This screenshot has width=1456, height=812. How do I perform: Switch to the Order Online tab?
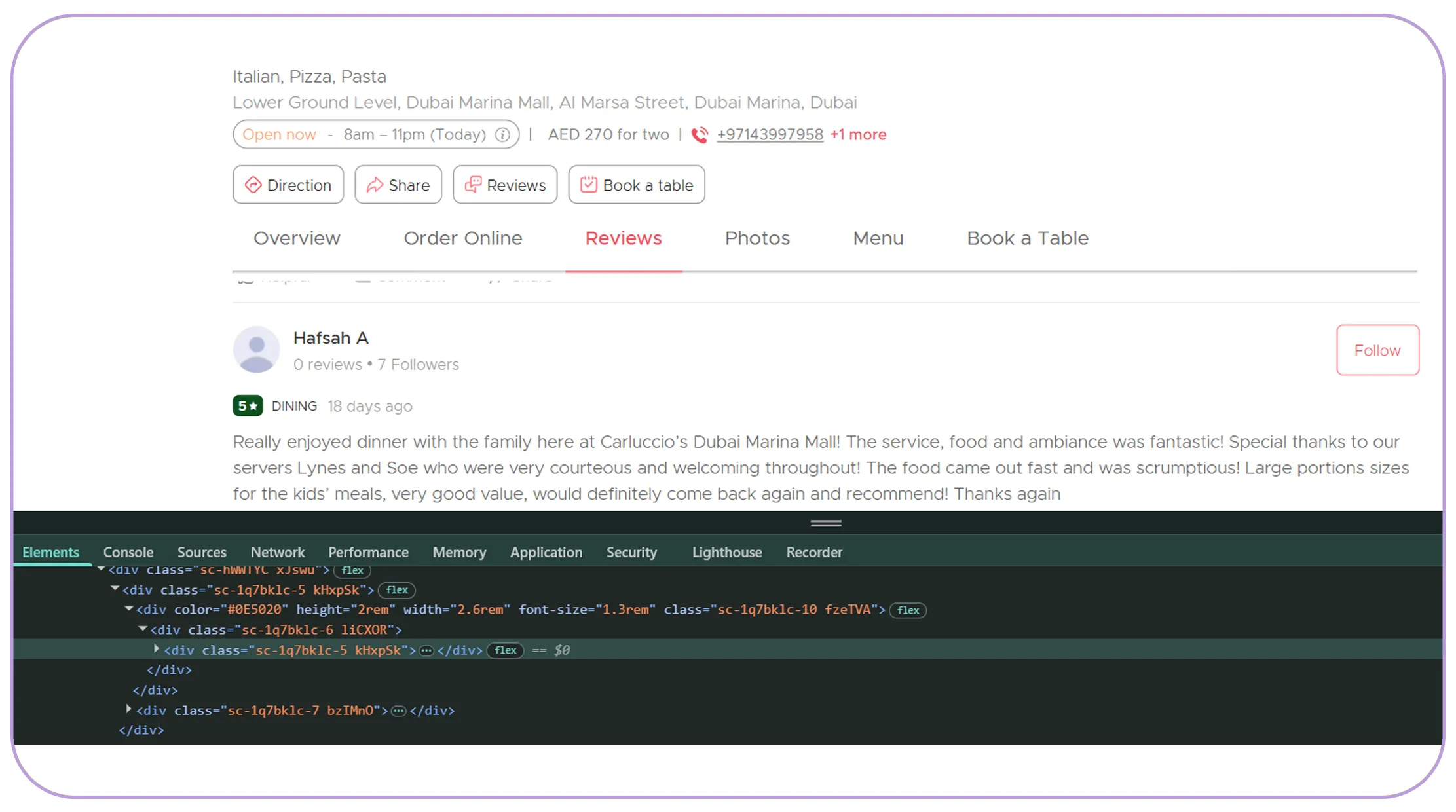tap(463, 238)
